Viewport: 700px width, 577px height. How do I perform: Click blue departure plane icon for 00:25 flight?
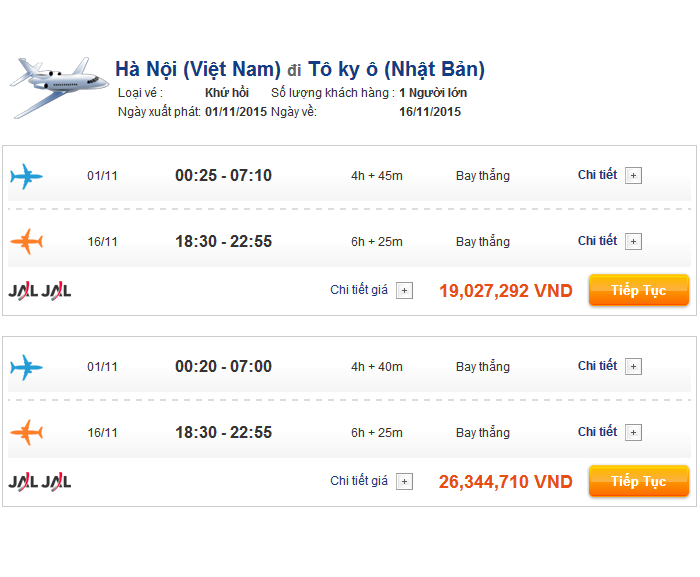[27, 177]
